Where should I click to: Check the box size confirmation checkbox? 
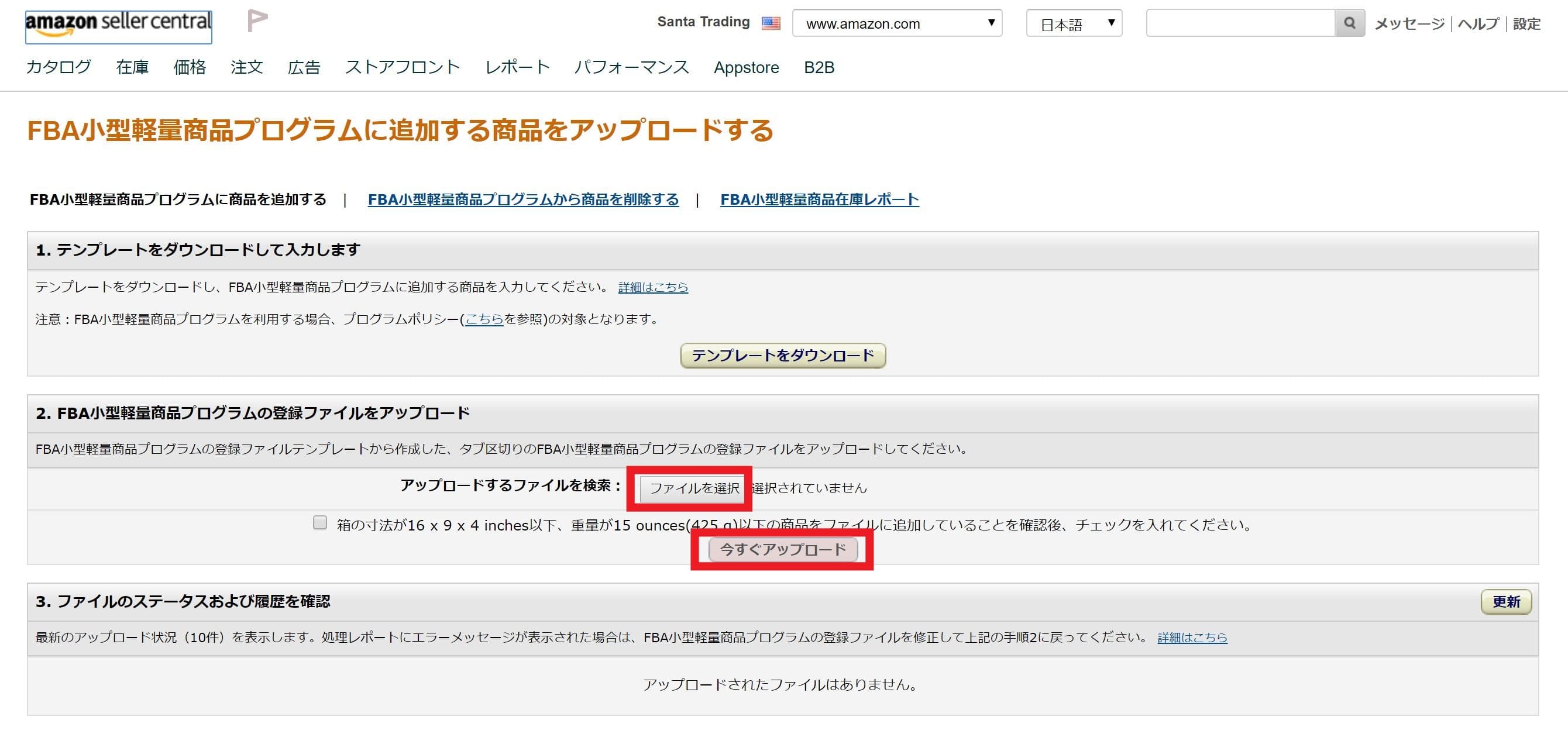(320, 523)
